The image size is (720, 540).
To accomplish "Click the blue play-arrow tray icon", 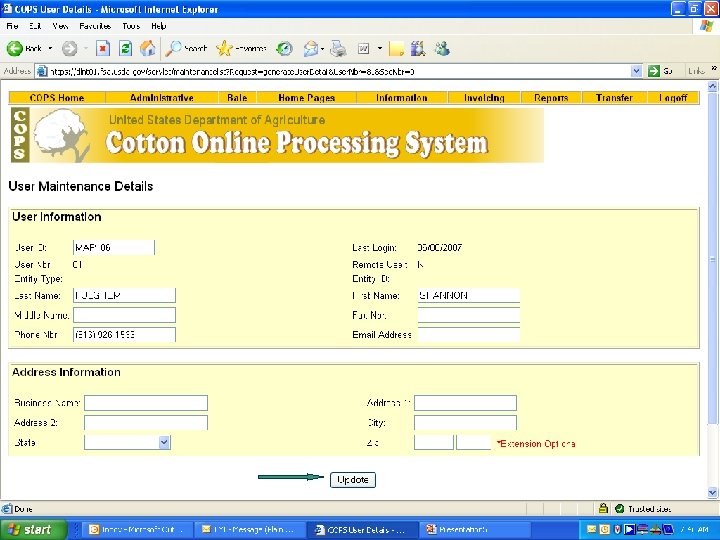I will pos(630,529).
